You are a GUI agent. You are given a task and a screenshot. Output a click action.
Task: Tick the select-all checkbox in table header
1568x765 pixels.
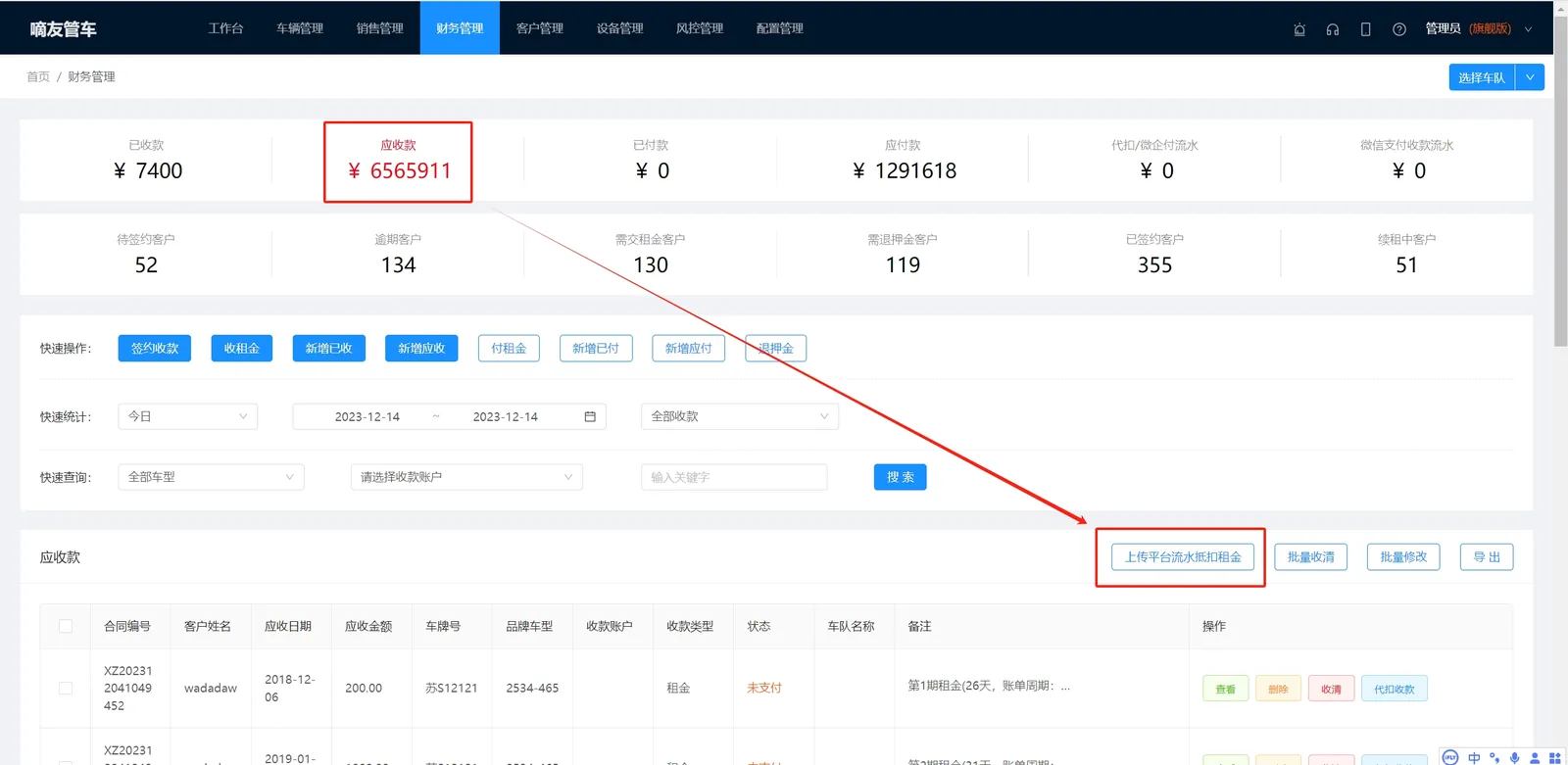pos(66,626)
